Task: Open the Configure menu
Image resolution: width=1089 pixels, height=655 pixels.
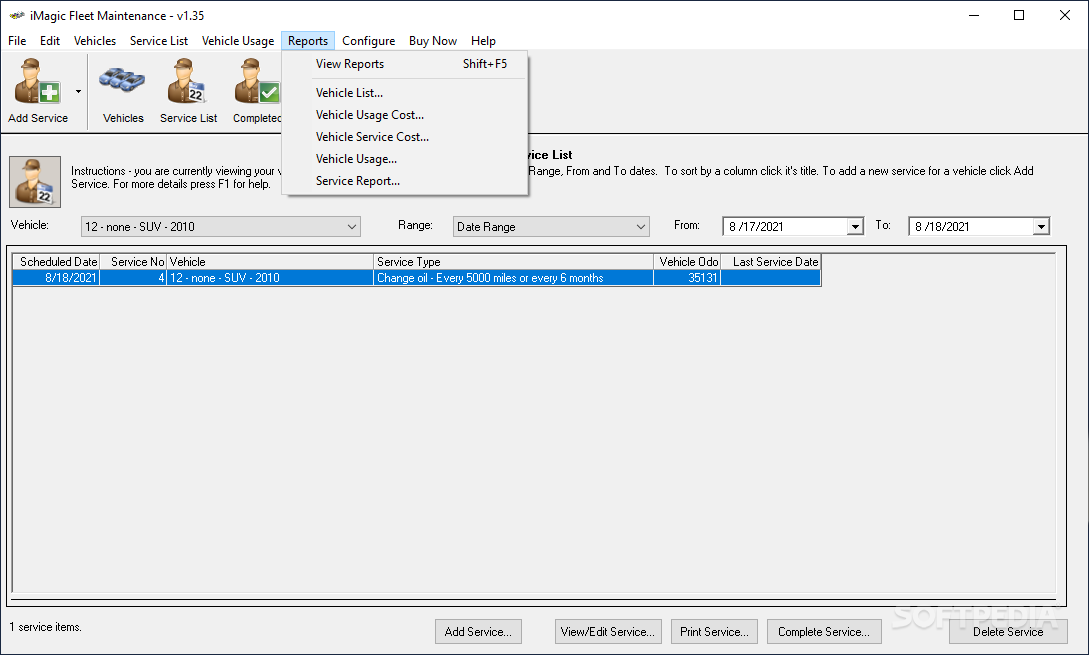Action: pyautogui.click(x=369, y=41)
